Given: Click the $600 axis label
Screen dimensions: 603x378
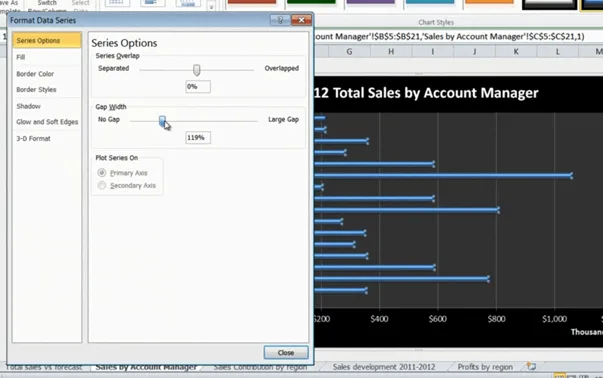Looking at the screenshot, I should pyautogui.click(x=438, y=319).
